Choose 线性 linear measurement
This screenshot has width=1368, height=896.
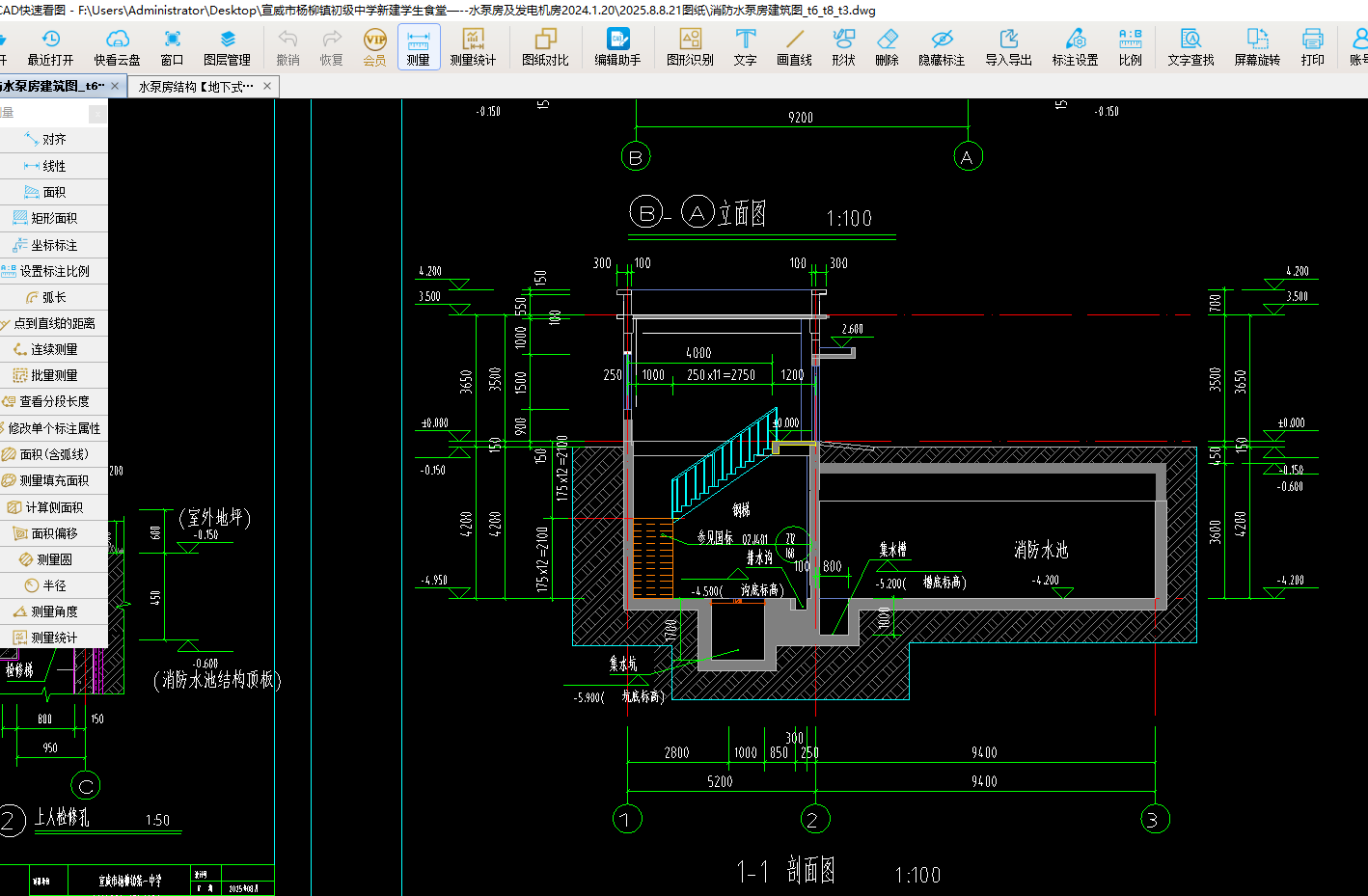click(53, 166)
